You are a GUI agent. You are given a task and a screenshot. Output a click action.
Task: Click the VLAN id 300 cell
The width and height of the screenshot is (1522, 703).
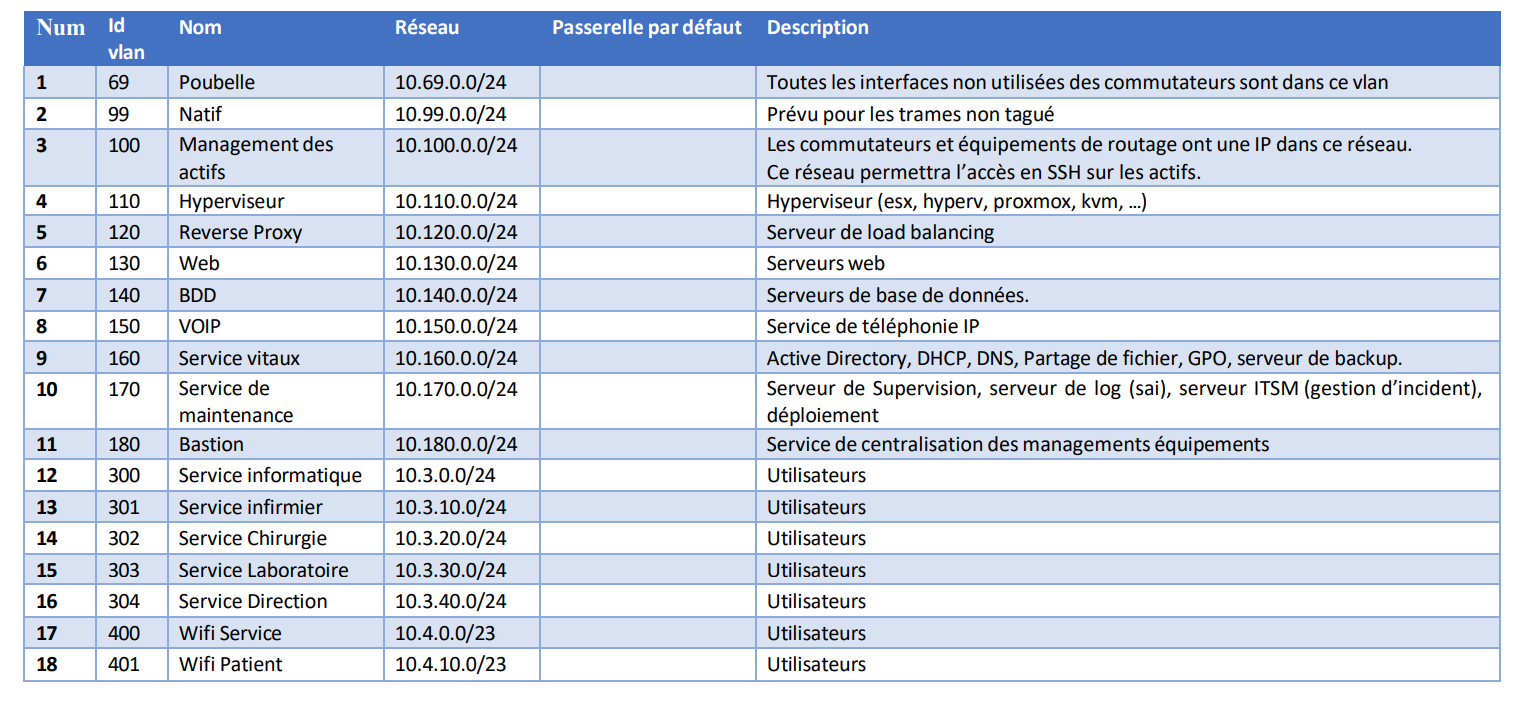click(x=125, y=476)
